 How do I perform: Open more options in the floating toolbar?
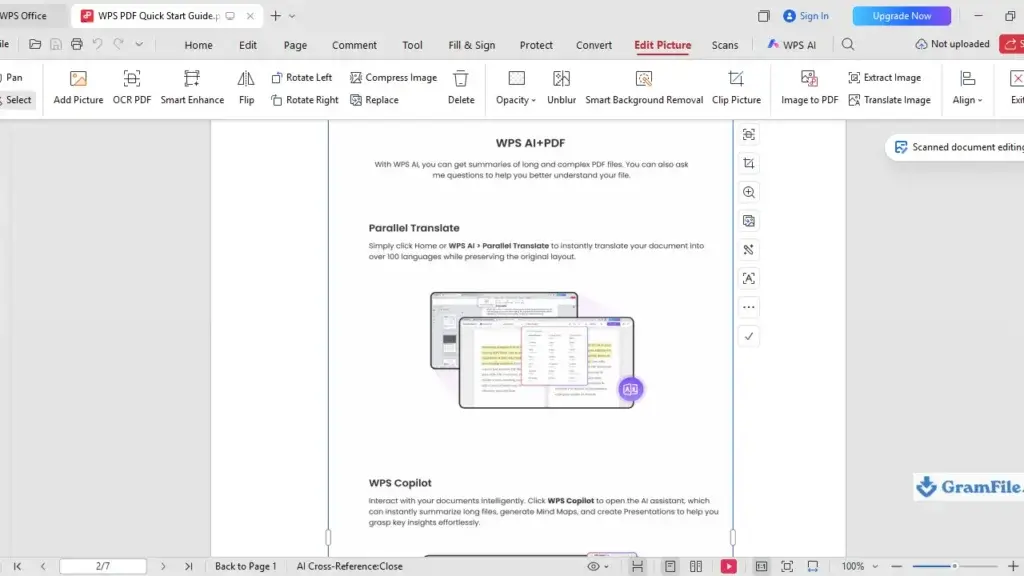click(748, 307)
